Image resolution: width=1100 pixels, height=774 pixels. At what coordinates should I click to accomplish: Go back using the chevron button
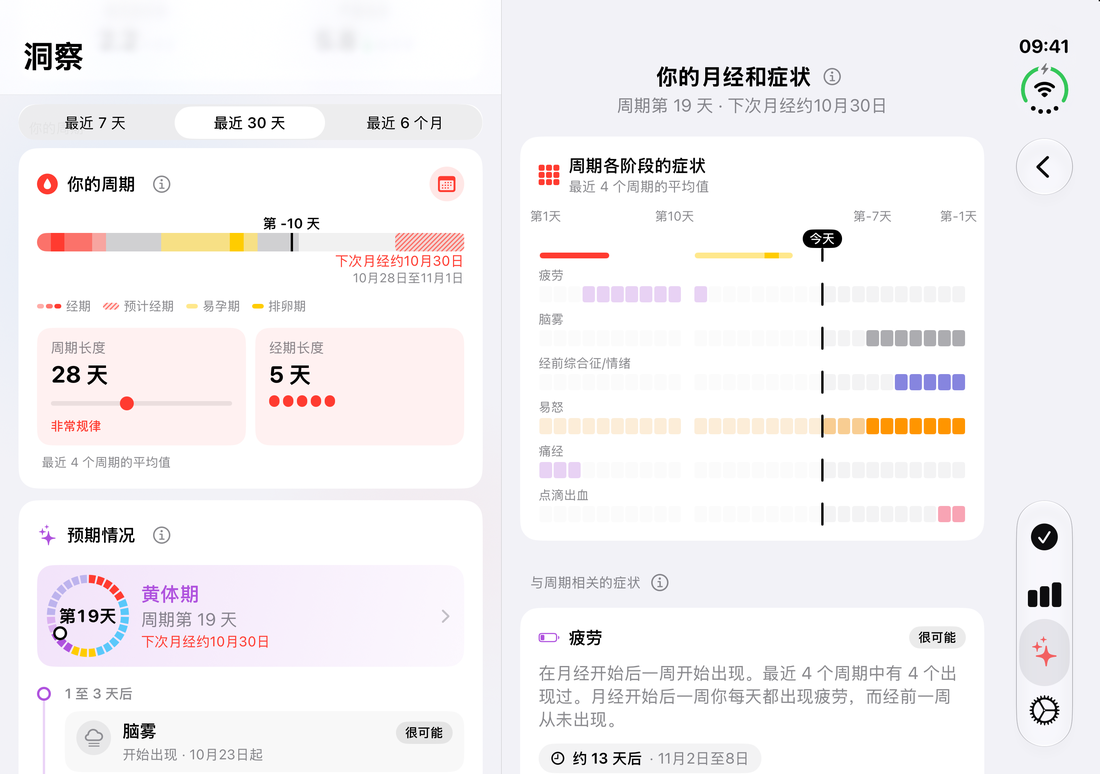tap(1044, 167)
